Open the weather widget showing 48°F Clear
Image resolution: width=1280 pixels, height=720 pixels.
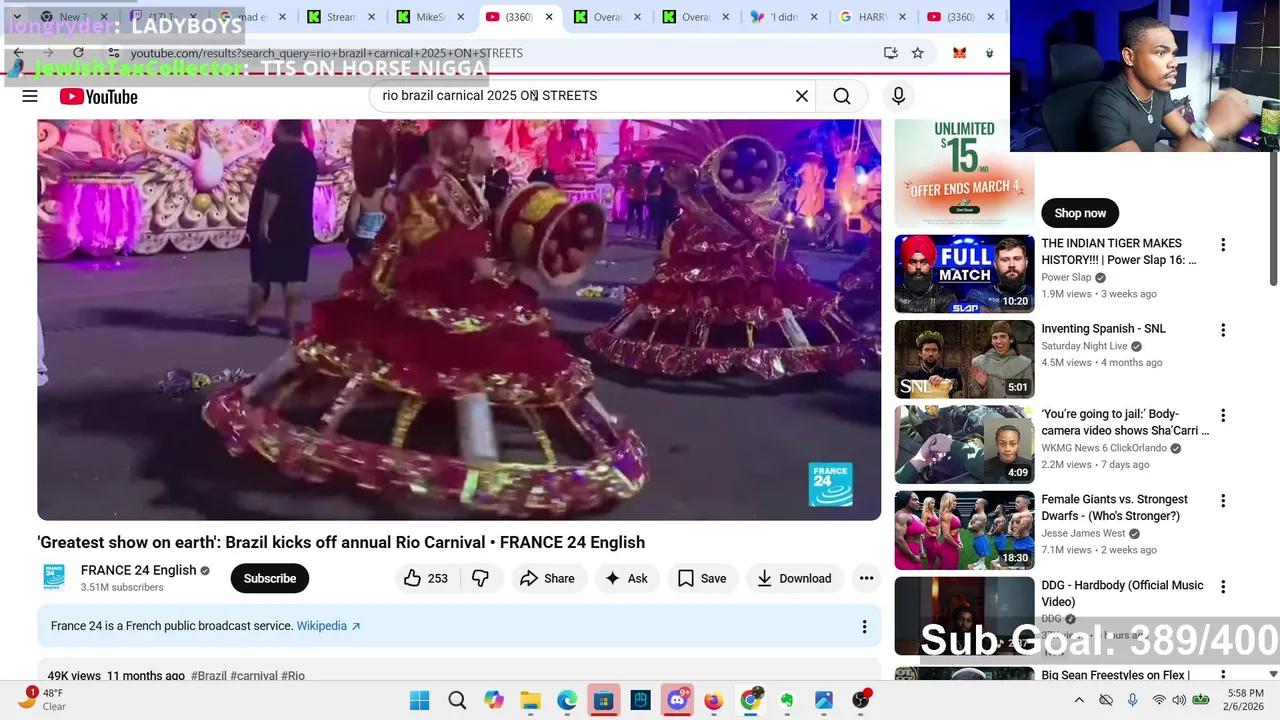pos(42,700)
